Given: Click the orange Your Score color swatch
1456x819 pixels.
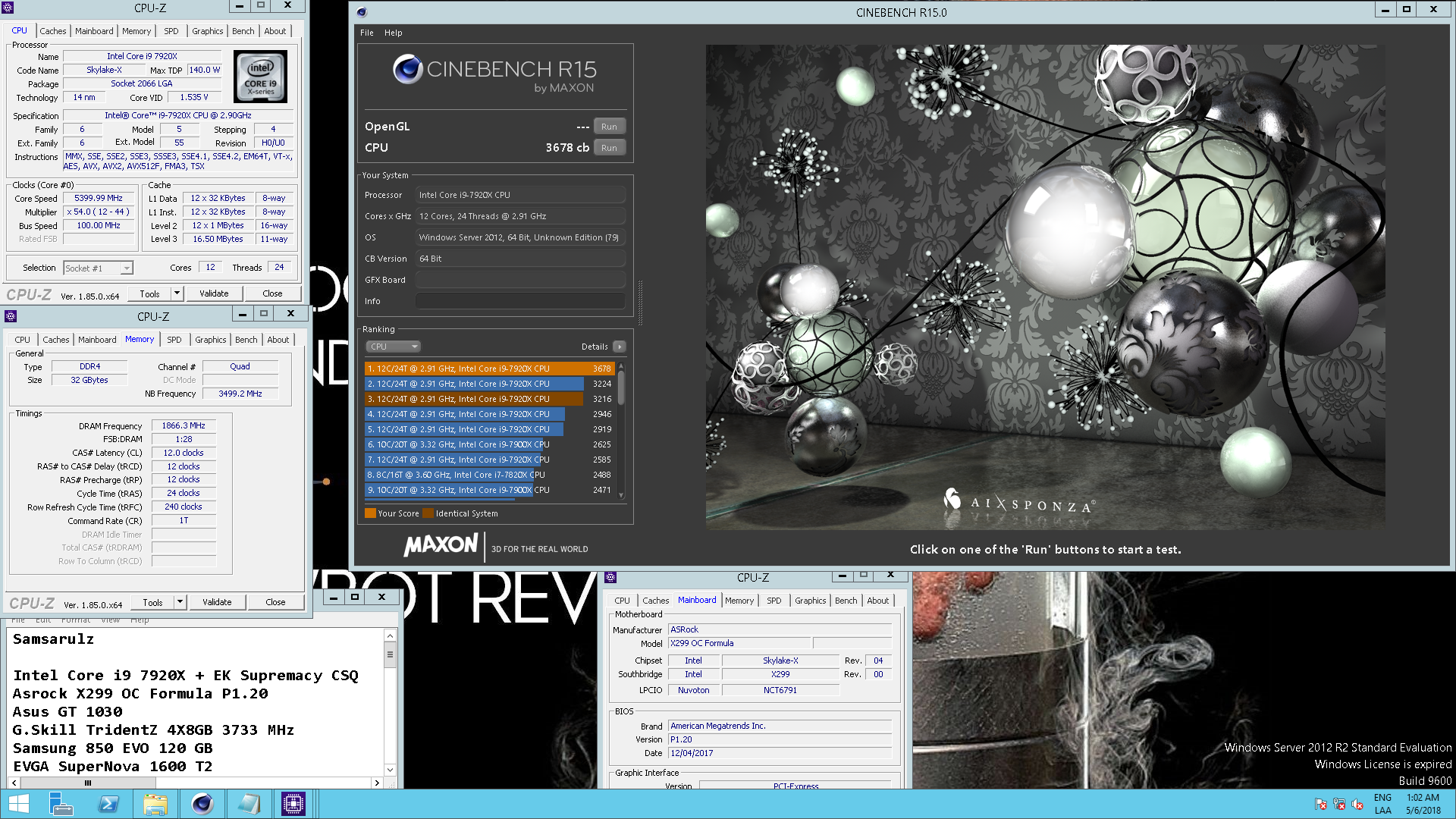Looking at the screenshot, I should (x=370, y=513).
